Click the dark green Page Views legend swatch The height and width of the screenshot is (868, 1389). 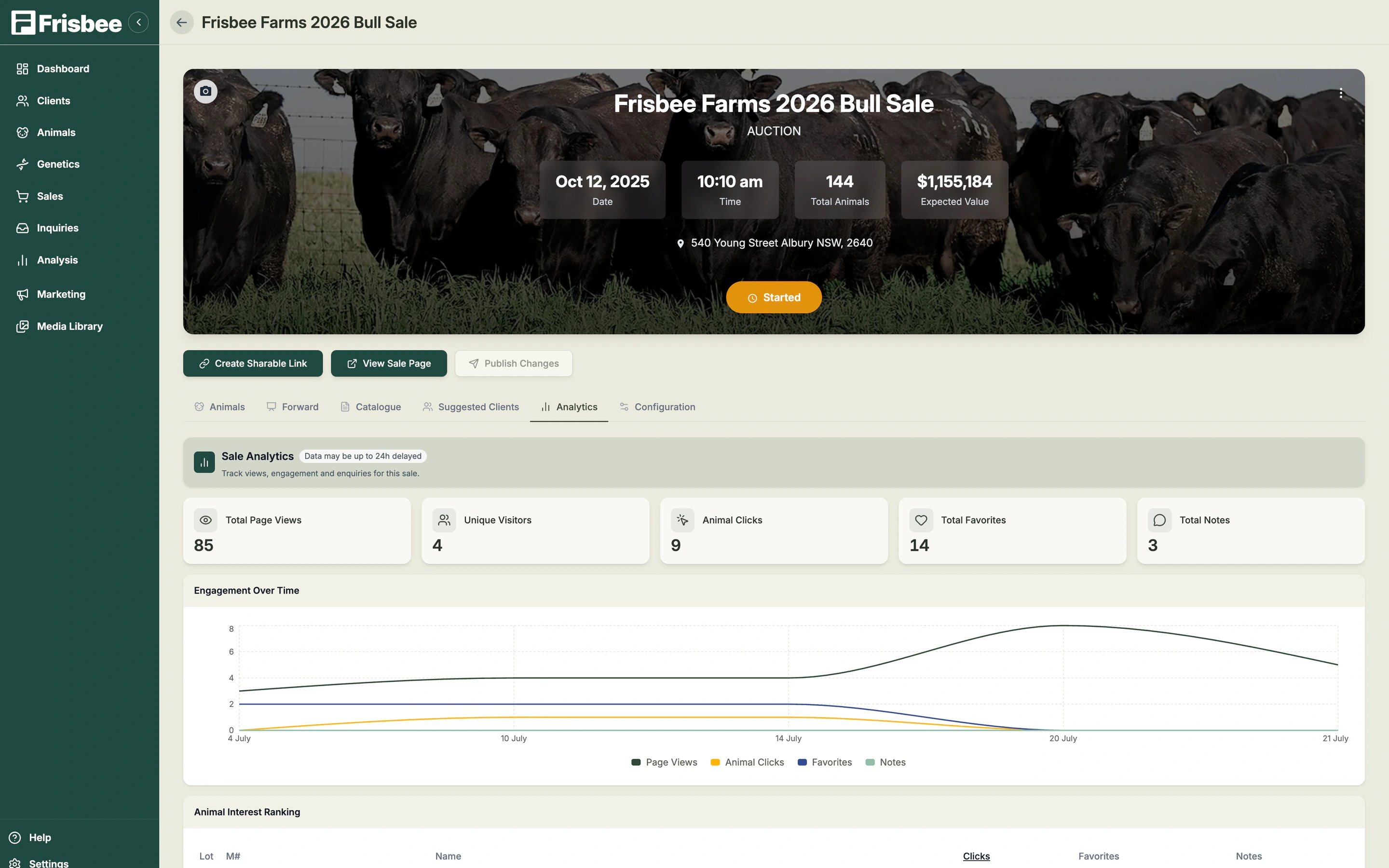[x=636, y=762]
